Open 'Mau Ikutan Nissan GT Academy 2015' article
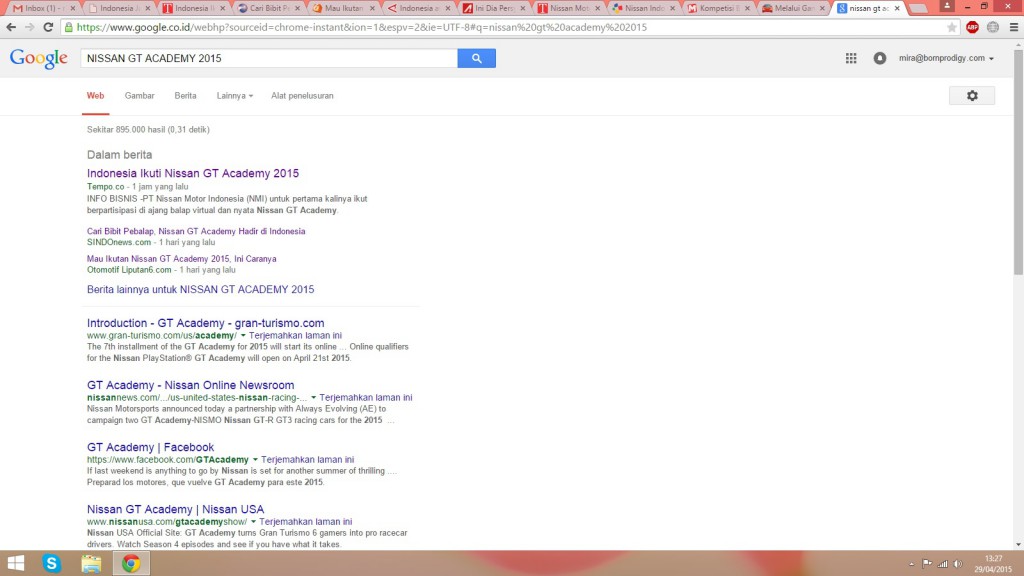The width and height of the screenshot is (1024, 576). (x=182, y=259)
